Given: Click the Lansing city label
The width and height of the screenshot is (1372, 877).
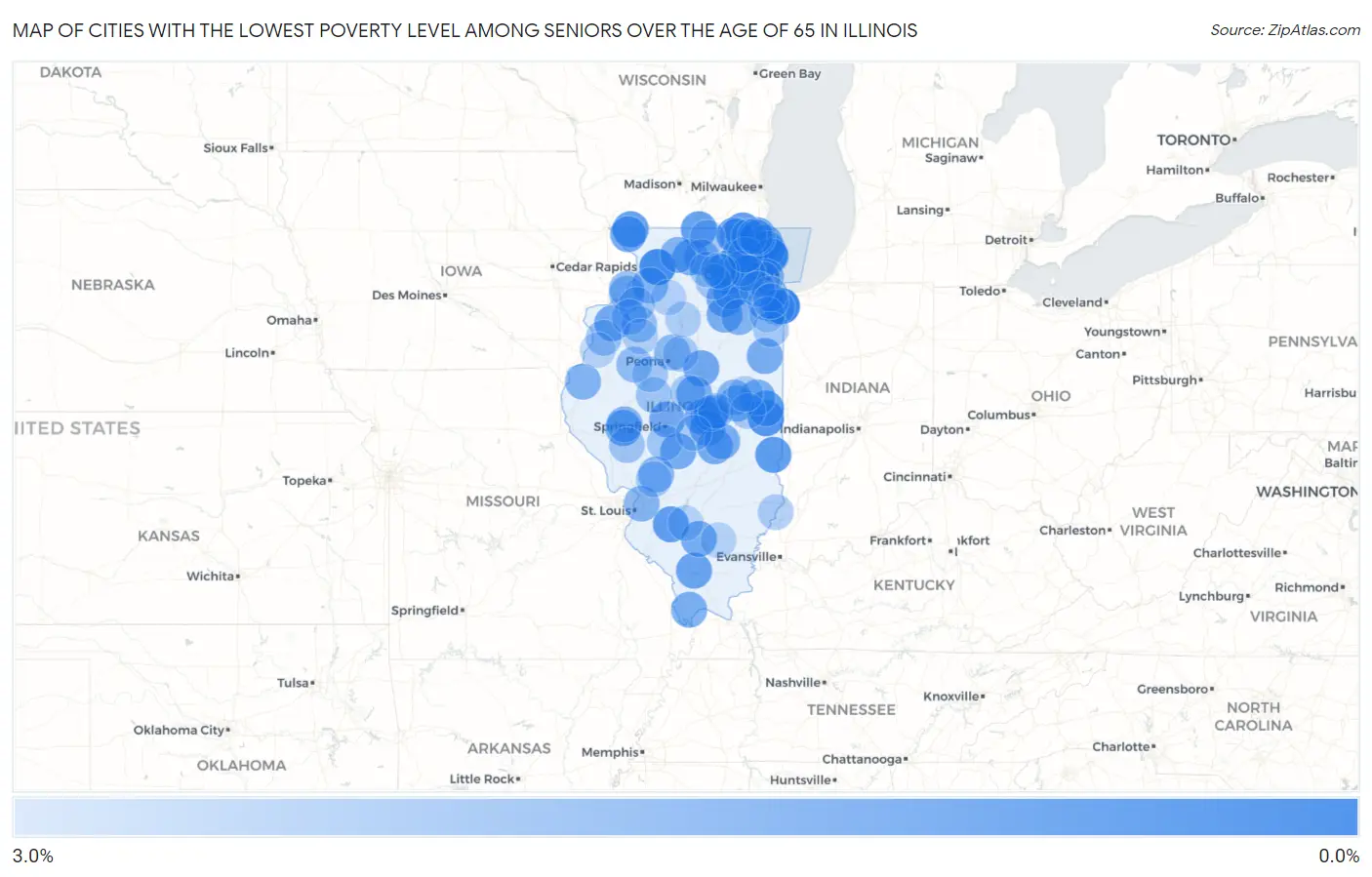Looking at the screenshot, I should point(921,210).
